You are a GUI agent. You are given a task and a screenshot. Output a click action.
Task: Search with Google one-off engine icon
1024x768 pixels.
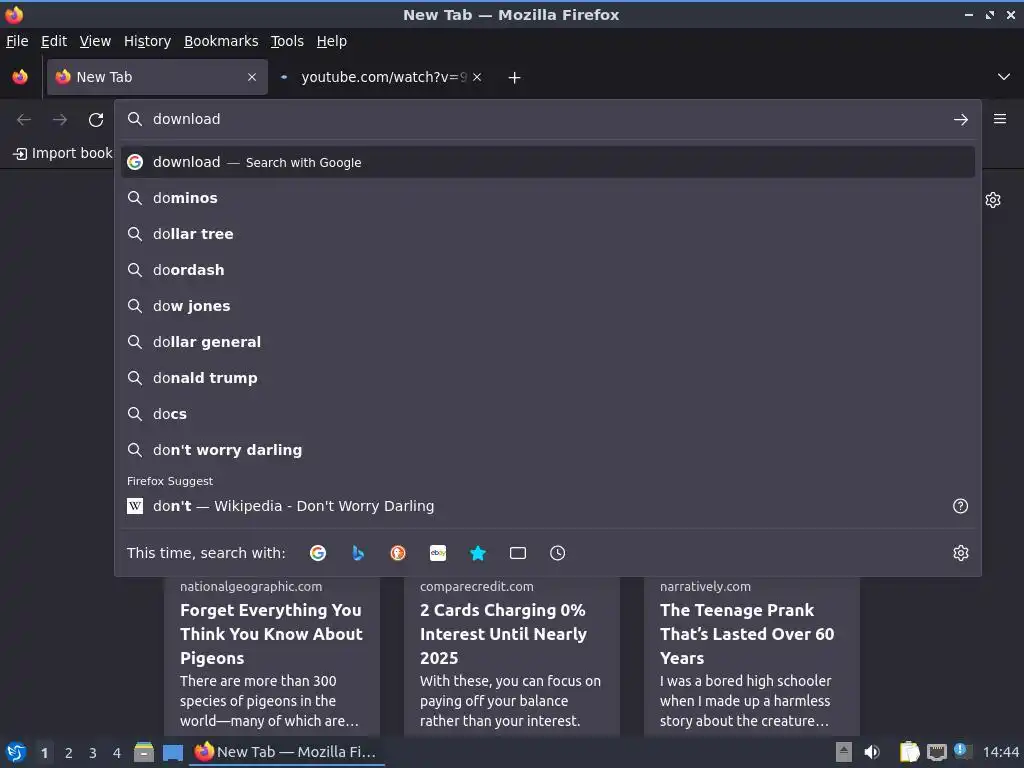[x=318, y=553]
